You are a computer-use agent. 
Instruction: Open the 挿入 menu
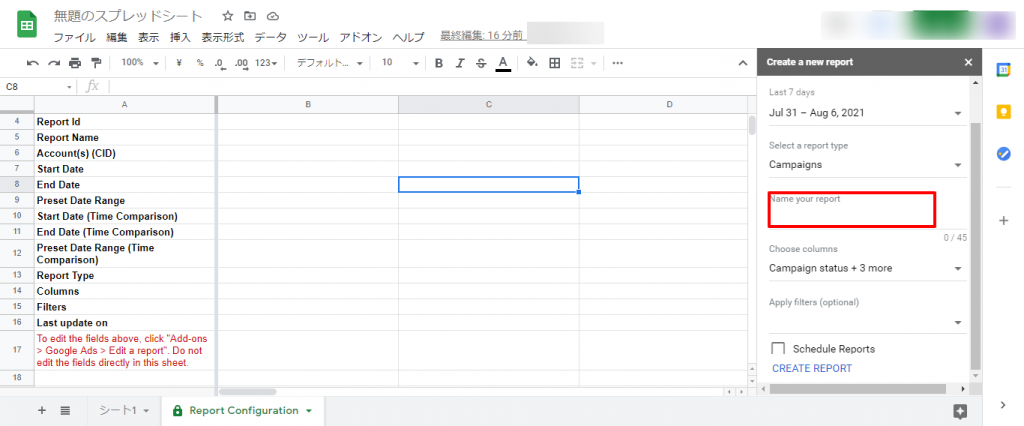[x=180, y=37]
